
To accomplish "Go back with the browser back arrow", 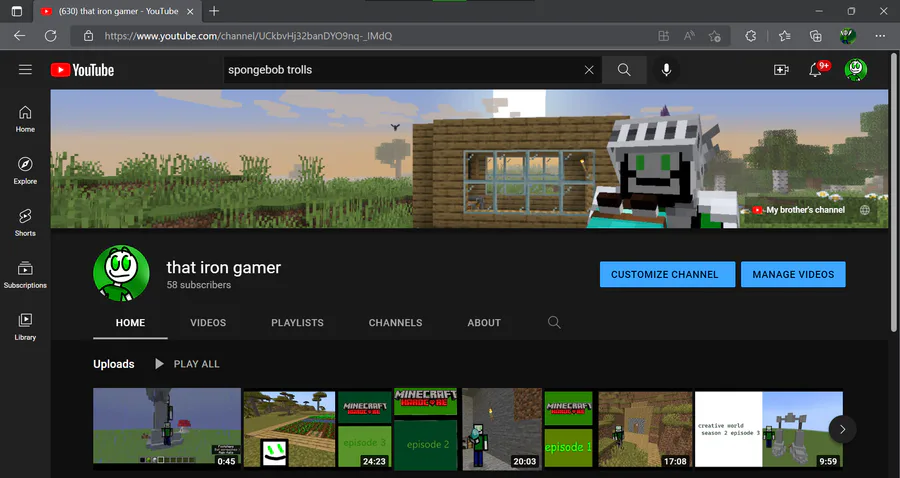I will click(20, 36).
